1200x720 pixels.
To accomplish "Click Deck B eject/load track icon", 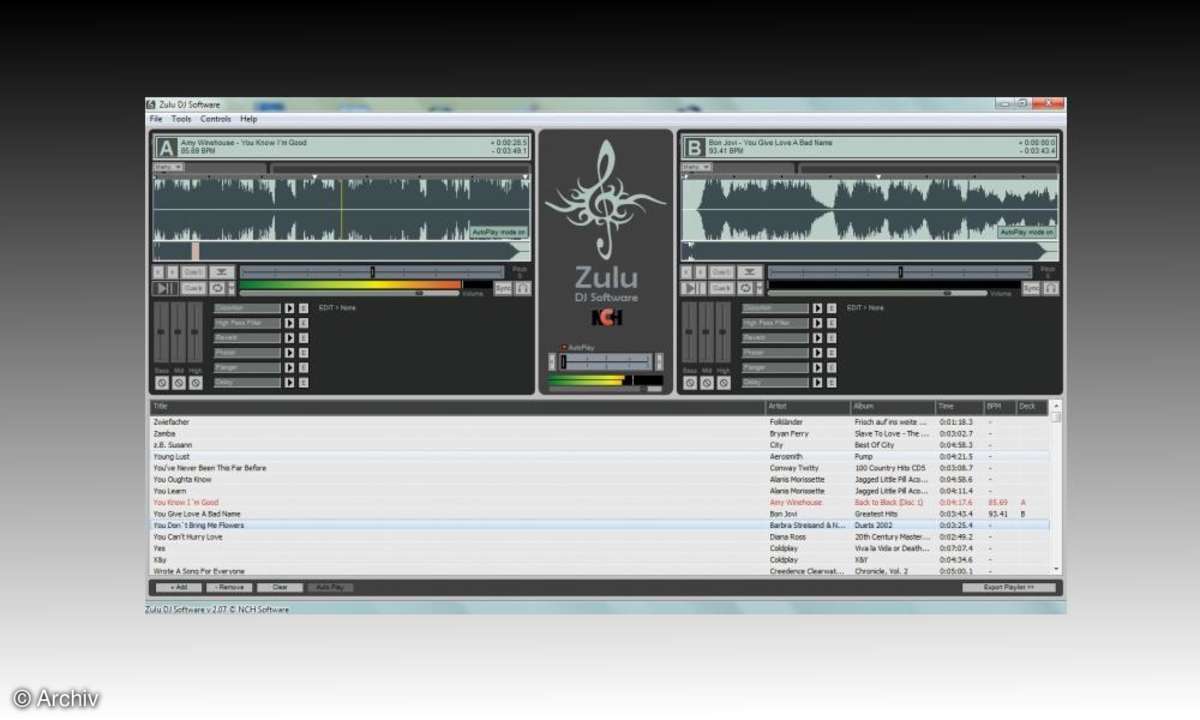I will [x=750, y=272].
